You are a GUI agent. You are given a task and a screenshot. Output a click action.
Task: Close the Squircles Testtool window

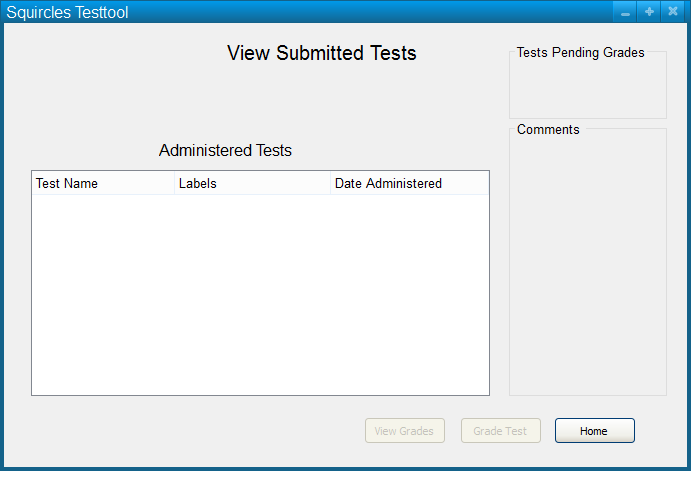pyautogui.click(x=673, y=12)
